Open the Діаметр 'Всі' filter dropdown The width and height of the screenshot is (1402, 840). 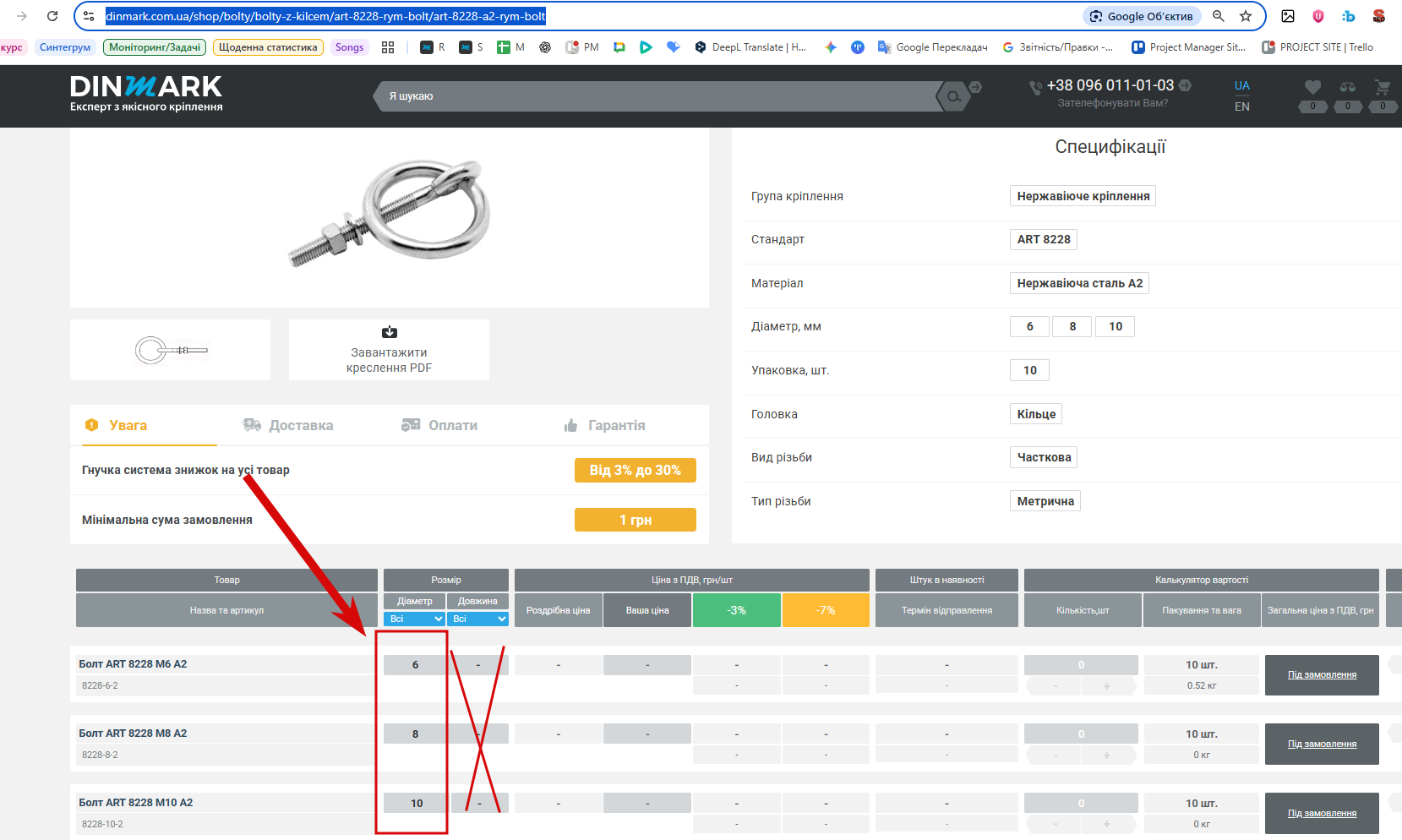click(415, 619)
